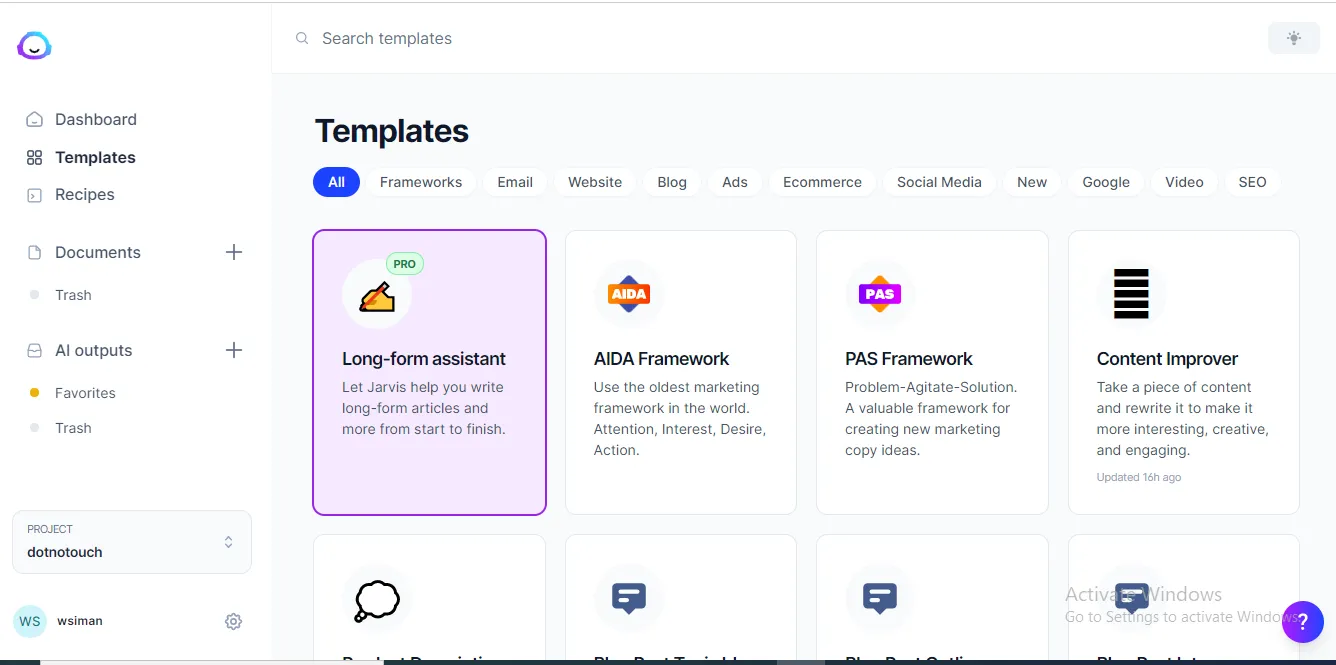Click chat icon in second-row third card

880,598
